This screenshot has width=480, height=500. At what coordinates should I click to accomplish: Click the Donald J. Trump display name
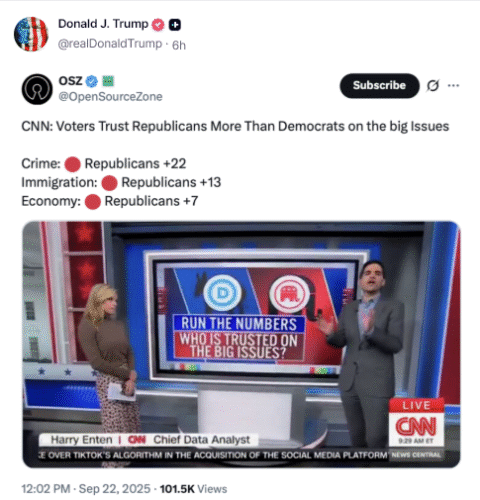coord(103,24)
